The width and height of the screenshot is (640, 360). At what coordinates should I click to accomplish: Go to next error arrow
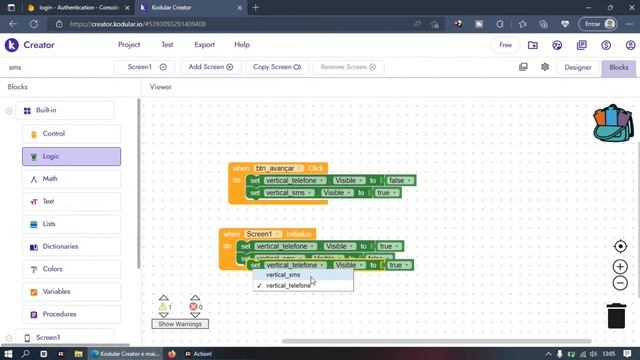coord(195,316)
